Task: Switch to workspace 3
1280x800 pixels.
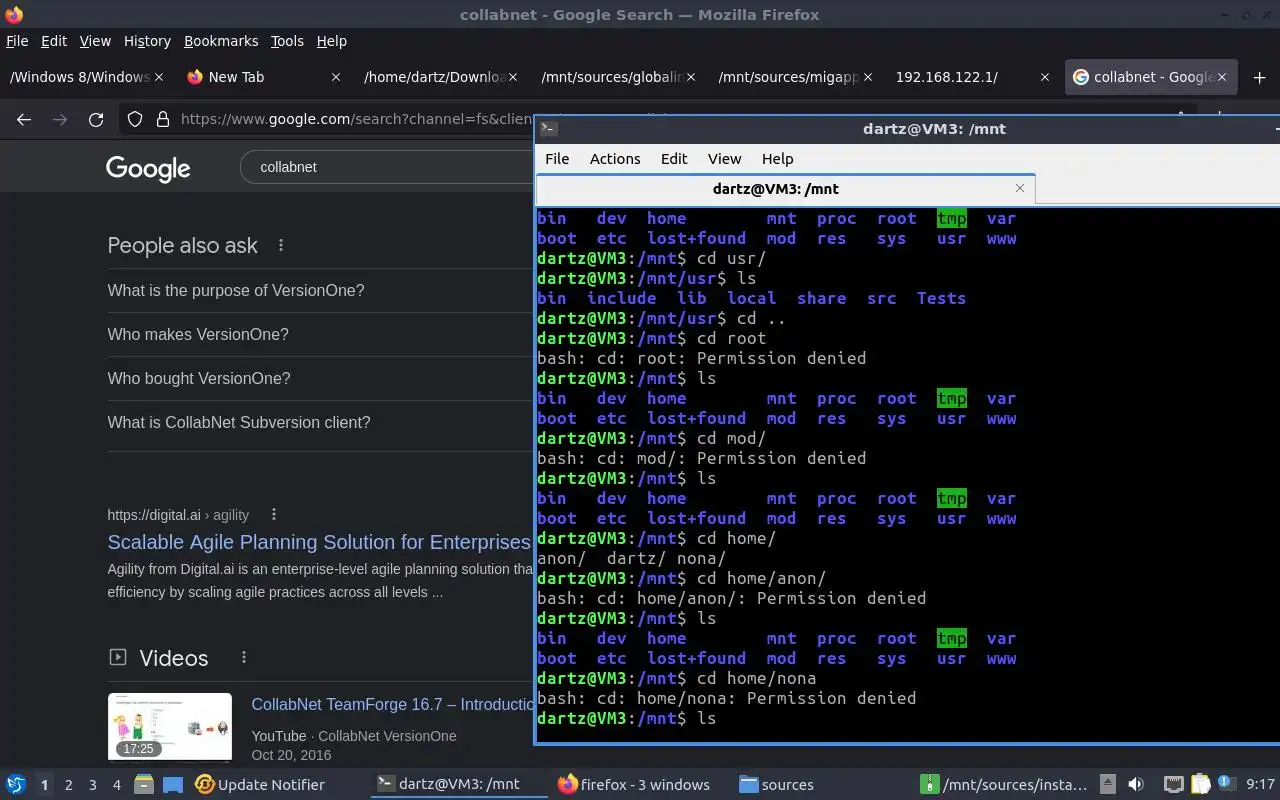Action: tap(93, 784)
